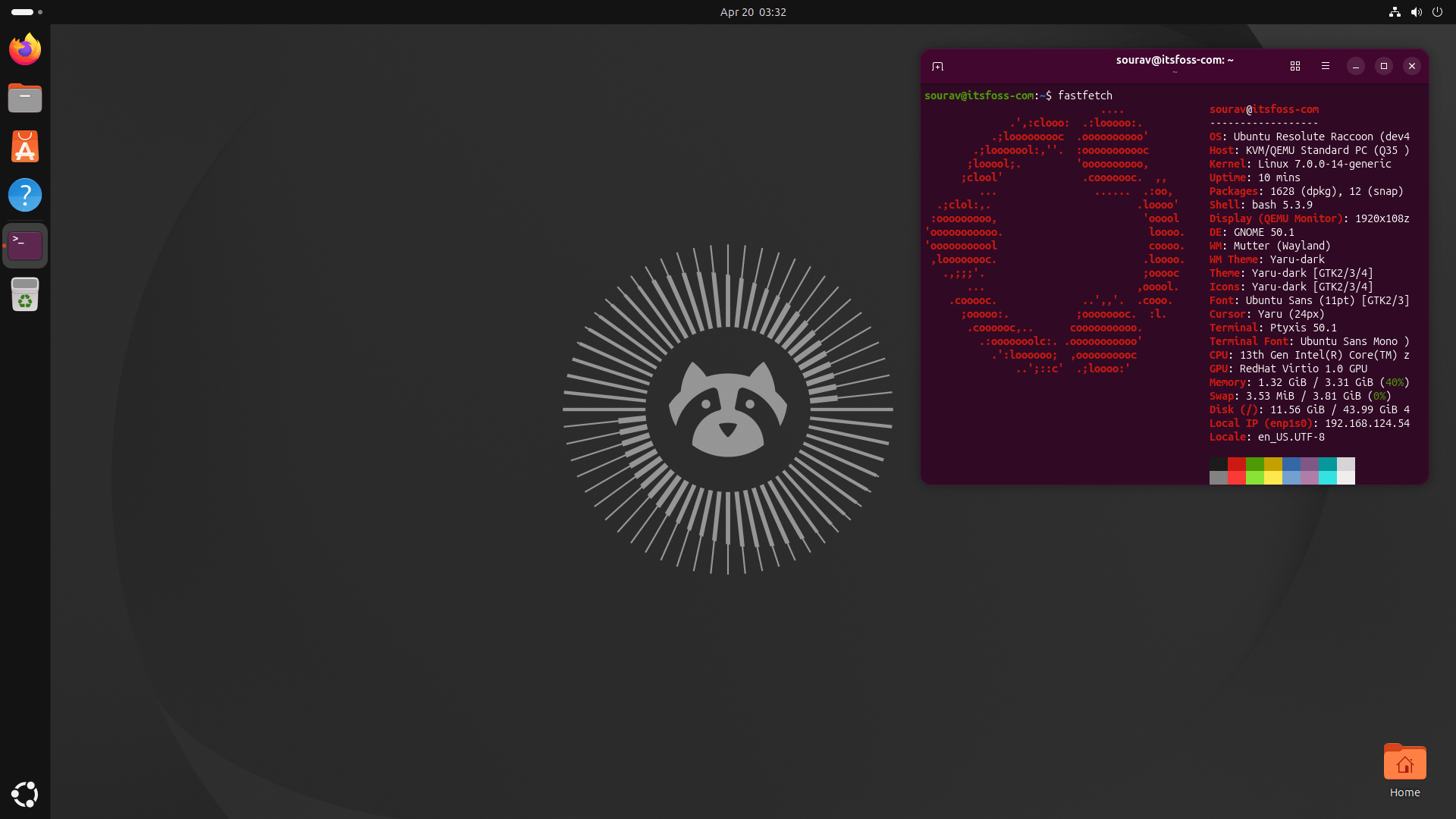Select the sourav@itsfoss-com terminal tab title
Image resolution: width=1456 pixels, height=819 pixels.
click(x=1175, y=60)
